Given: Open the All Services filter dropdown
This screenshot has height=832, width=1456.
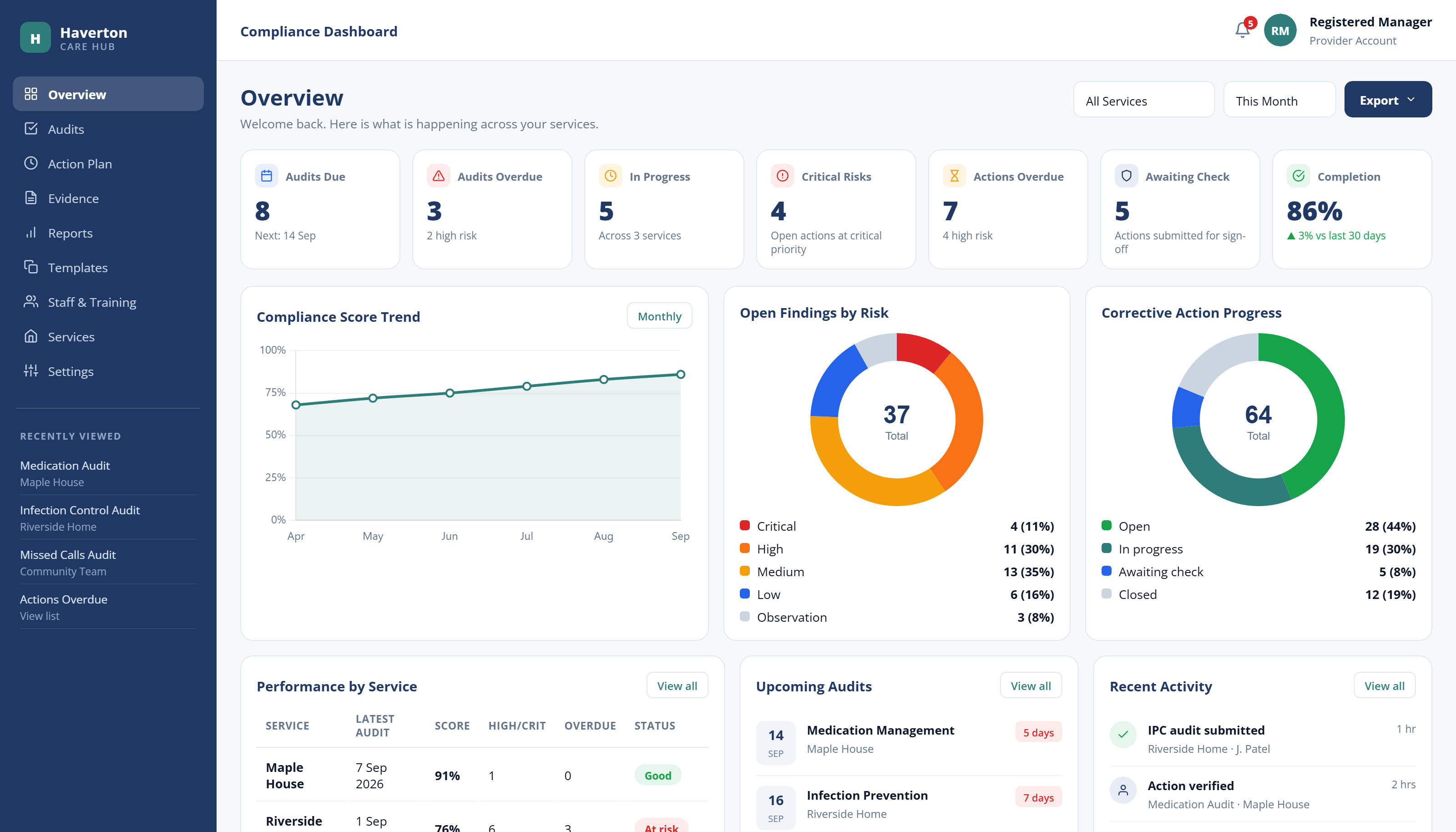Looking at the screenshot, I should pyautogui.click(x=1143, y=99).
